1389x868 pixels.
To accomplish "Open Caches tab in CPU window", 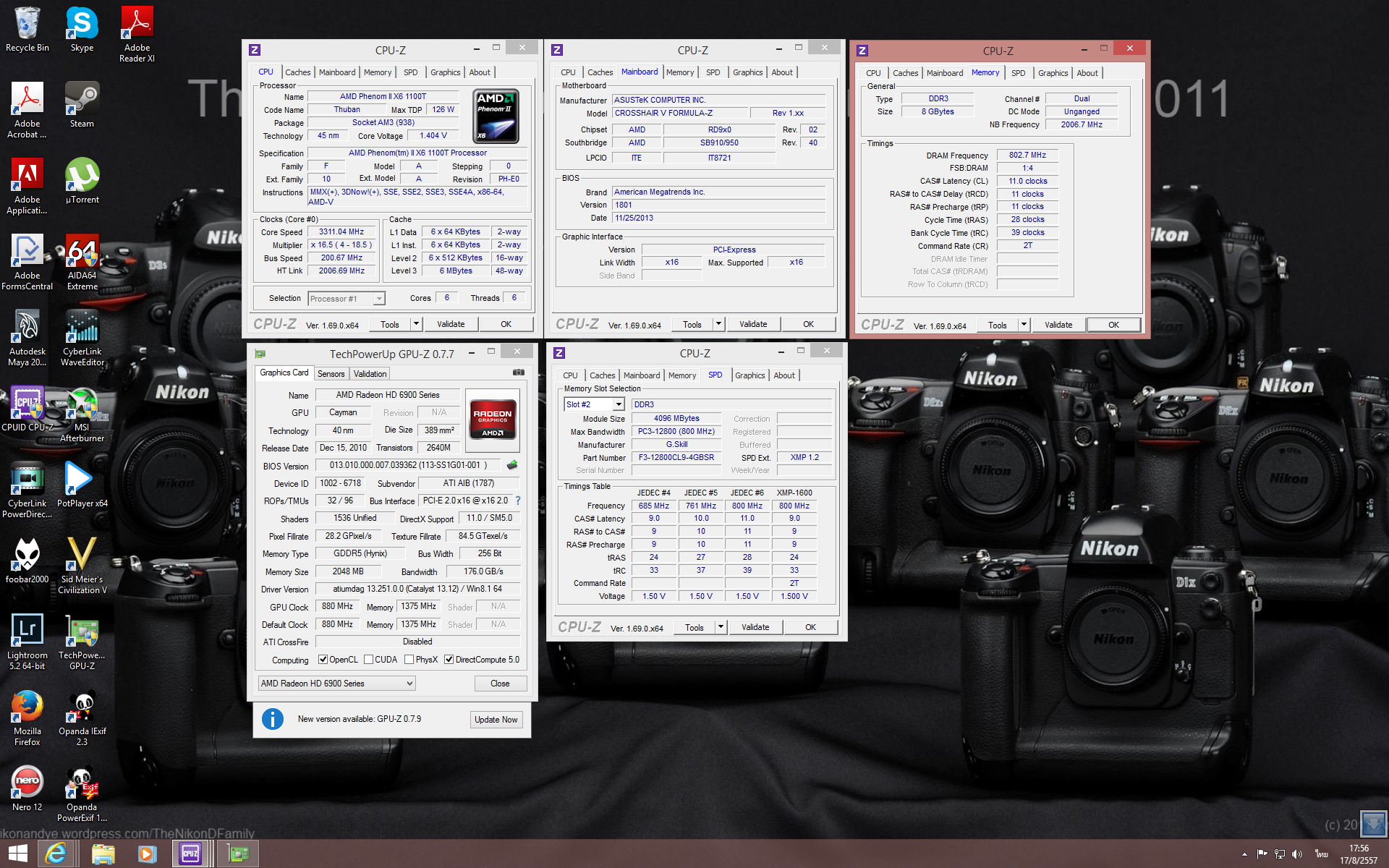I will click(x=297, y=72).
